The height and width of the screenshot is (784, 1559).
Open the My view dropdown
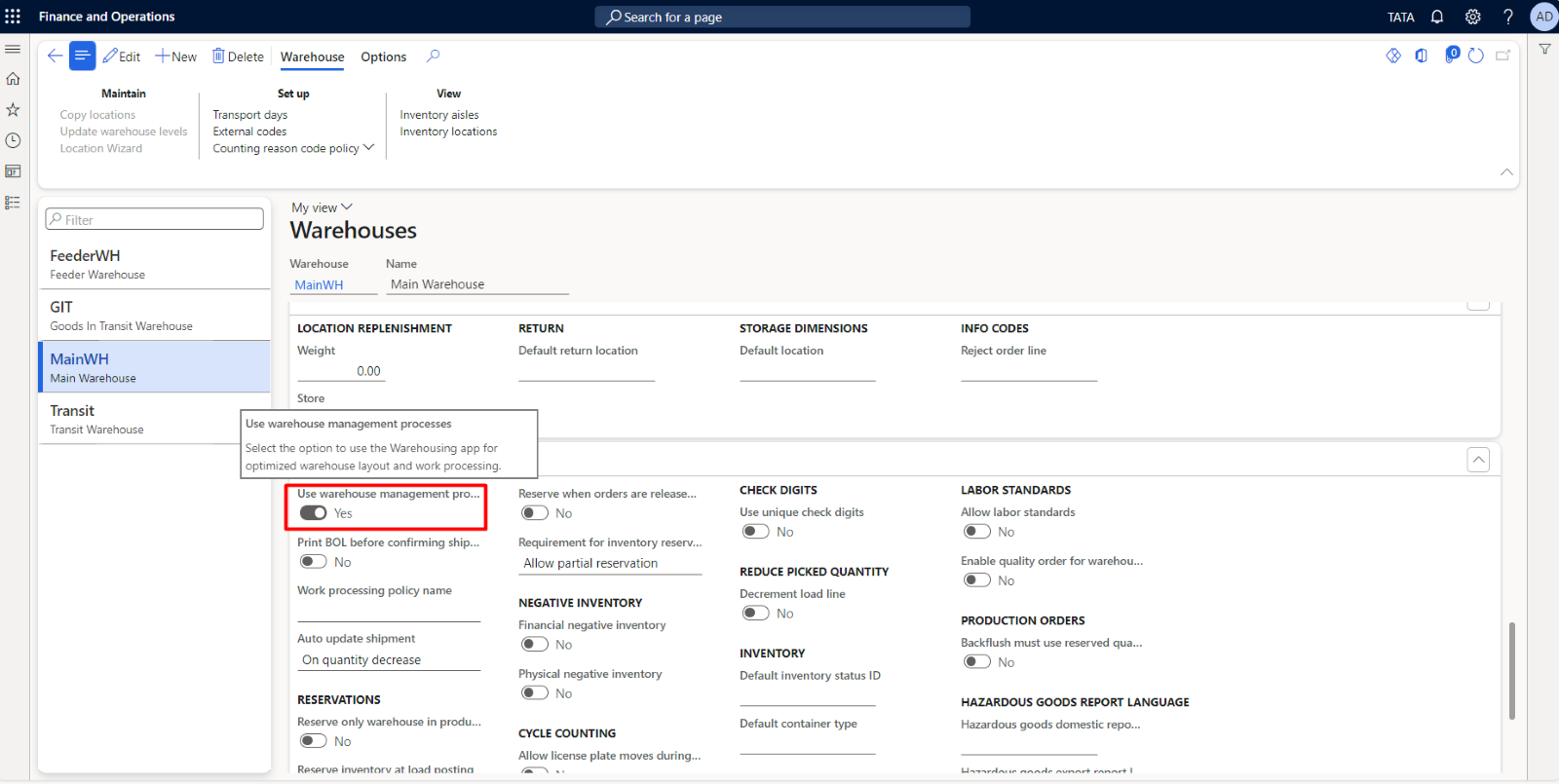322,207
